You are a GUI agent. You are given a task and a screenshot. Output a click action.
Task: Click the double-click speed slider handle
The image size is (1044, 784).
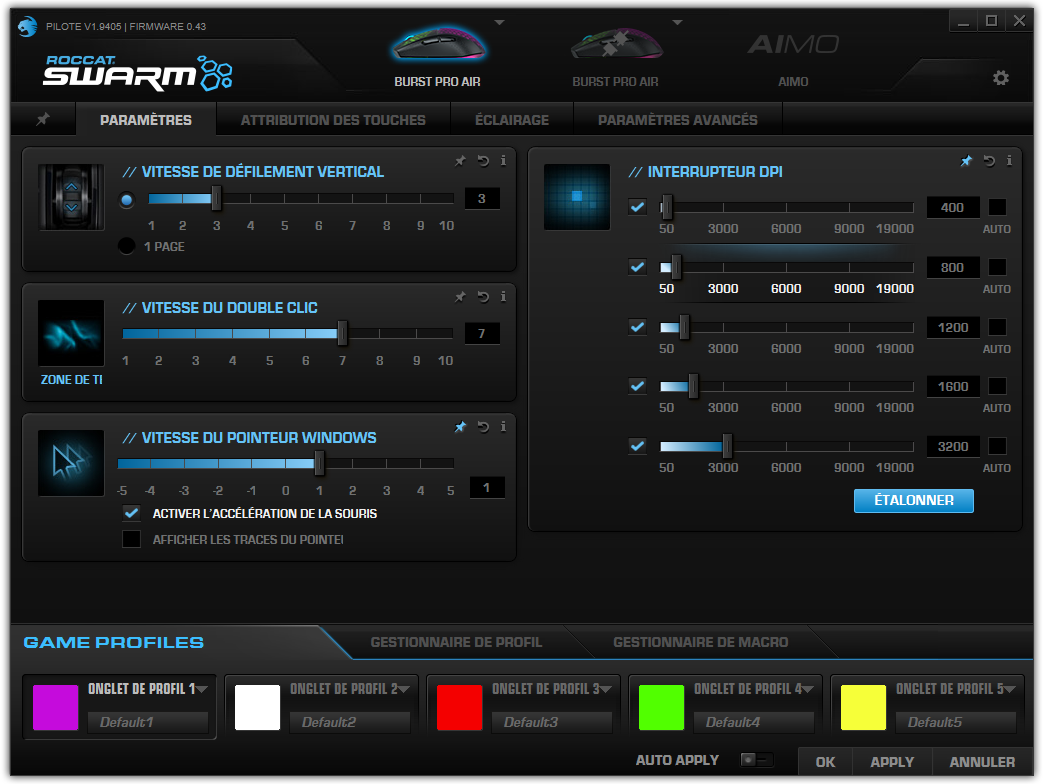(342, 333)
